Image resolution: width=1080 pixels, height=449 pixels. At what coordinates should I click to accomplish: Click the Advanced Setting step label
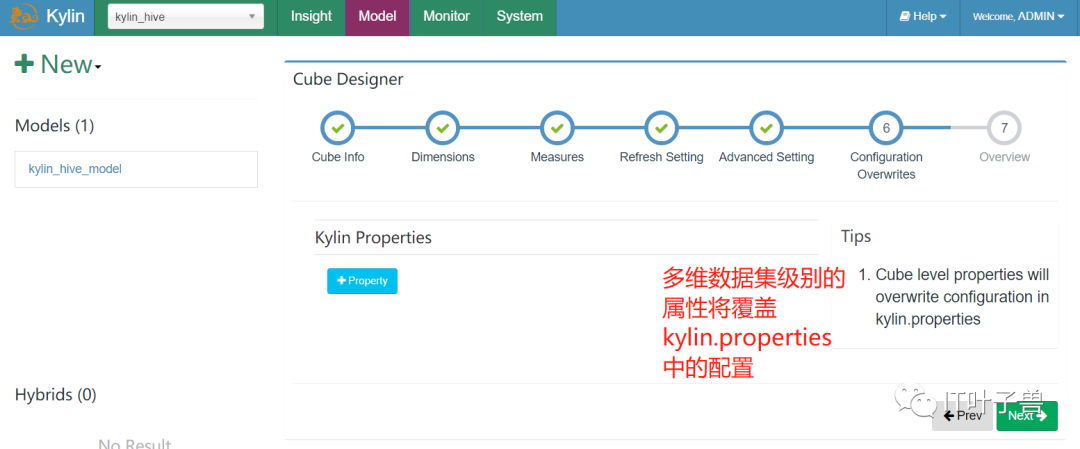[767, 157]
